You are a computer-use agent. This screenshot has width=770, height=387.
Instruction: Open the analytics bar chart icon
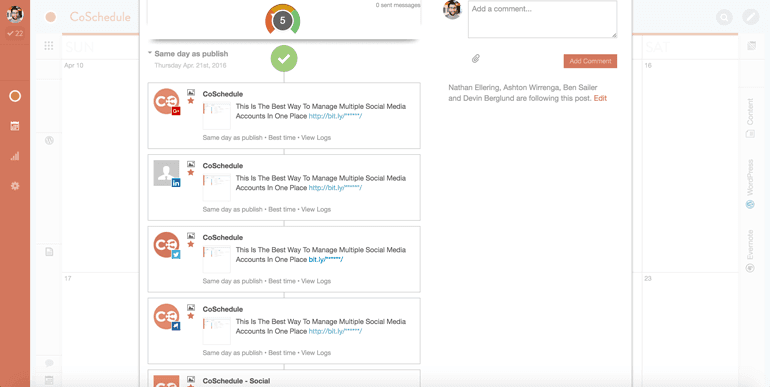pyautogui.click(x=15, y=156)
